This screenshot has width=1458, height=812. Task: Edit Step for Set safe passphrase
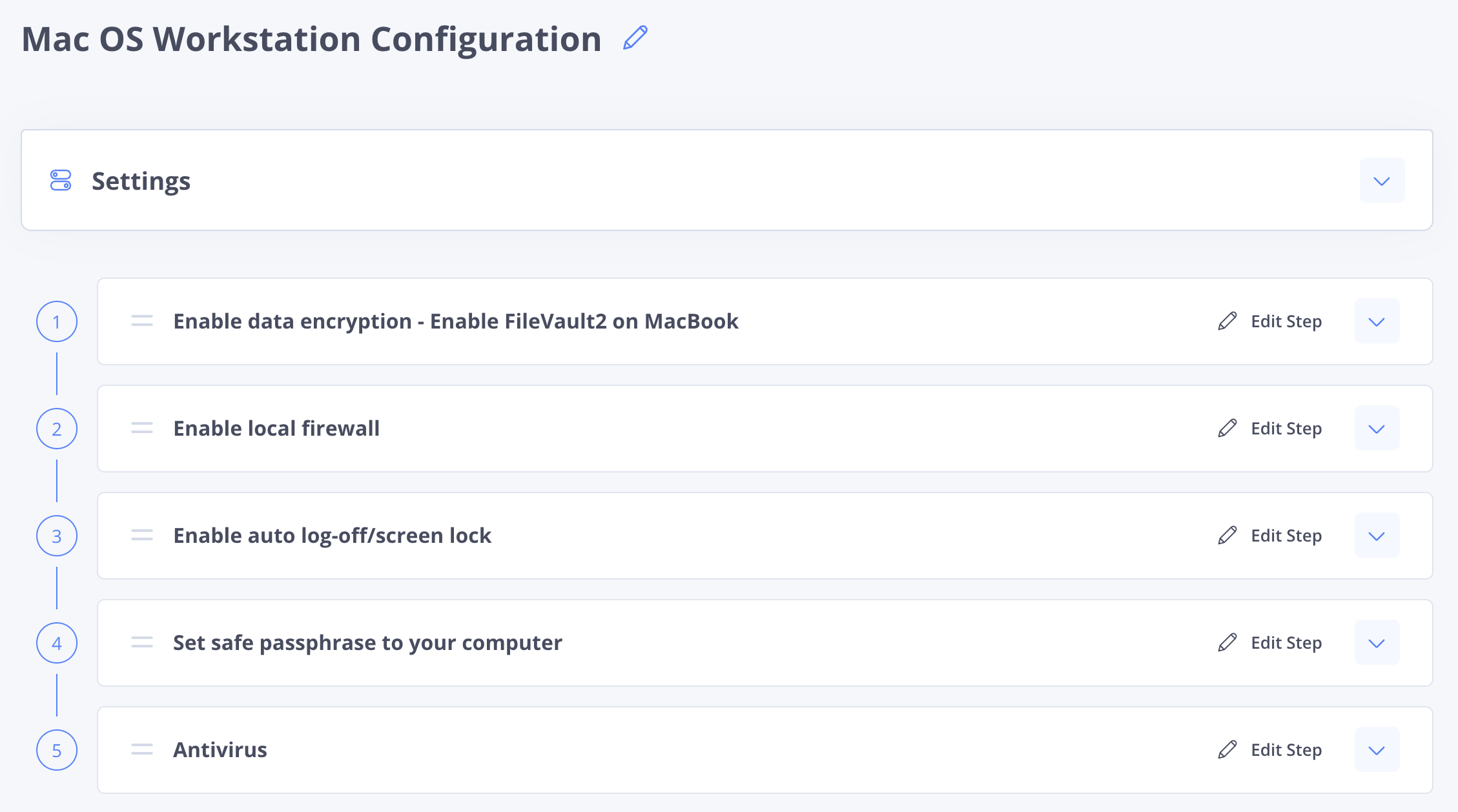point(1270,643)
